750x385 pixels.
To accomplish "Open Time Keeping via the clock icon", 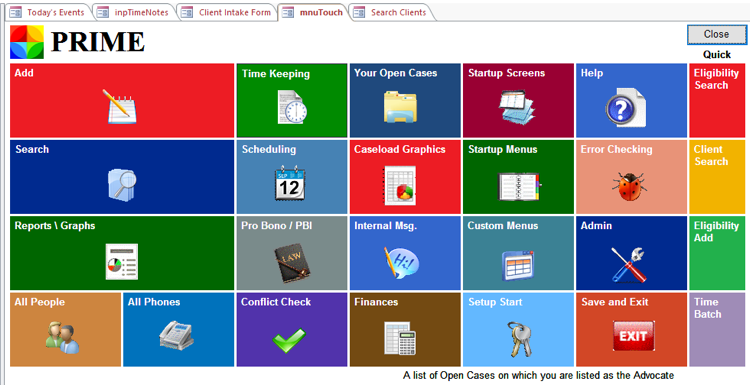I will tap(292, 107).
